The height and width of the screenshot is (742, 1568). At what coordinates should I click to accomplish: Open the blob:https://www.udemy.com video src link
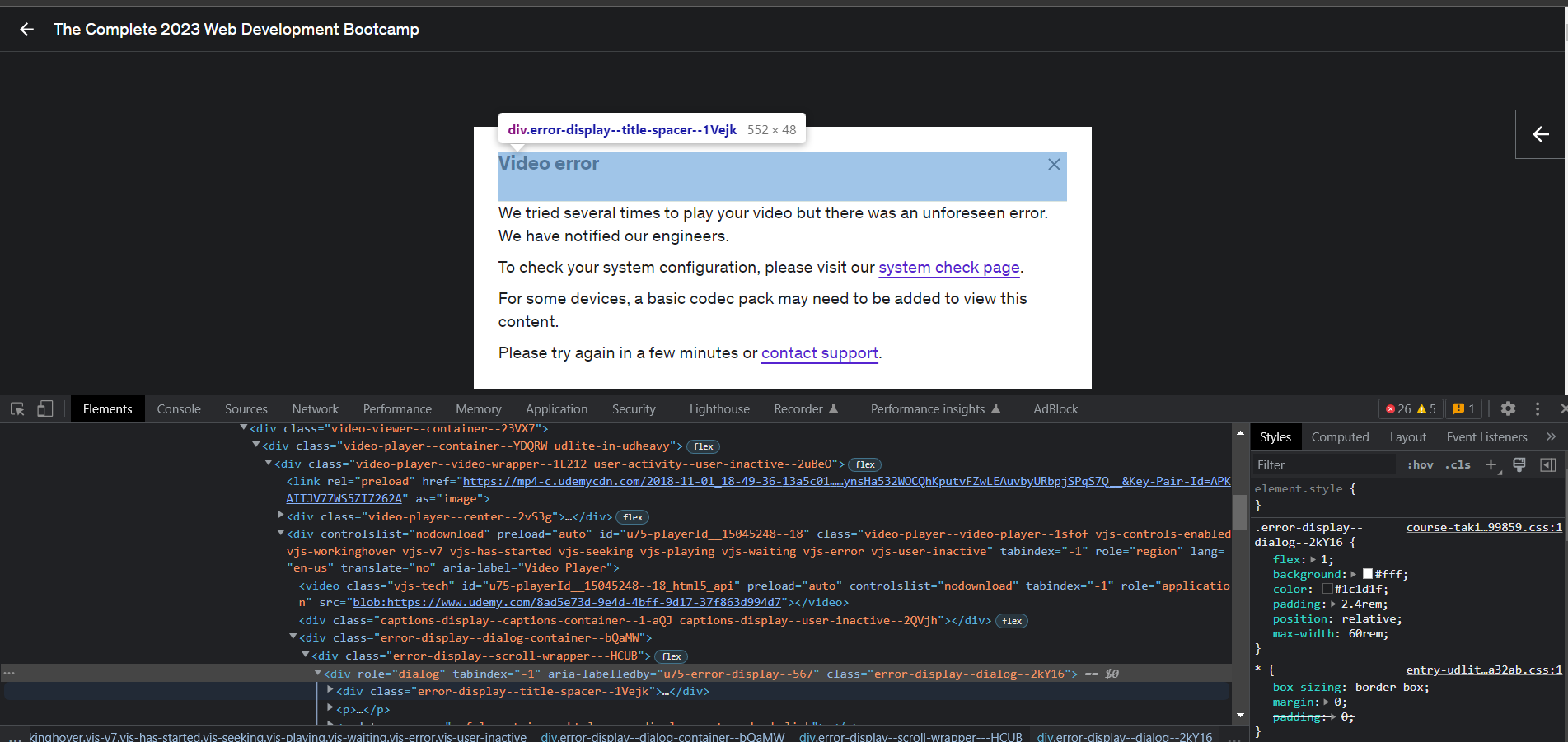(x=567, y=603)
